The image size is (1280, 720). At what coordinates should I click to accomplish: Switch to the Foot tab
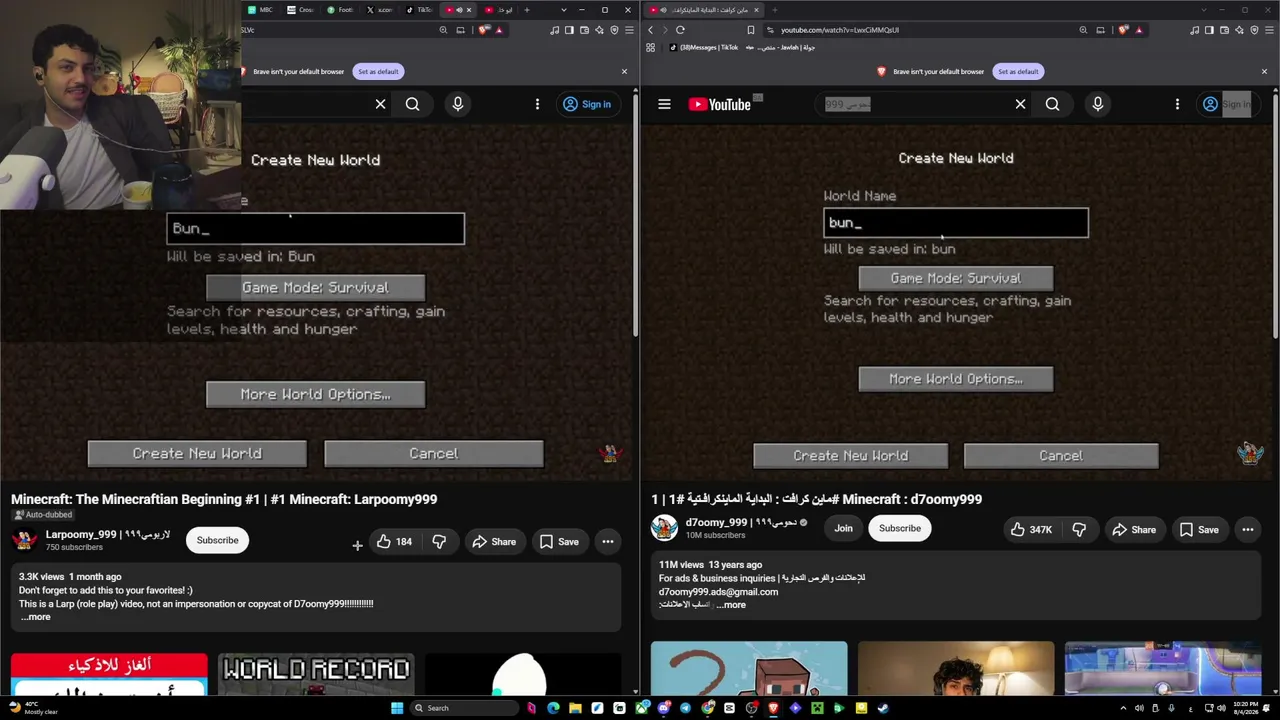point(341,10)
